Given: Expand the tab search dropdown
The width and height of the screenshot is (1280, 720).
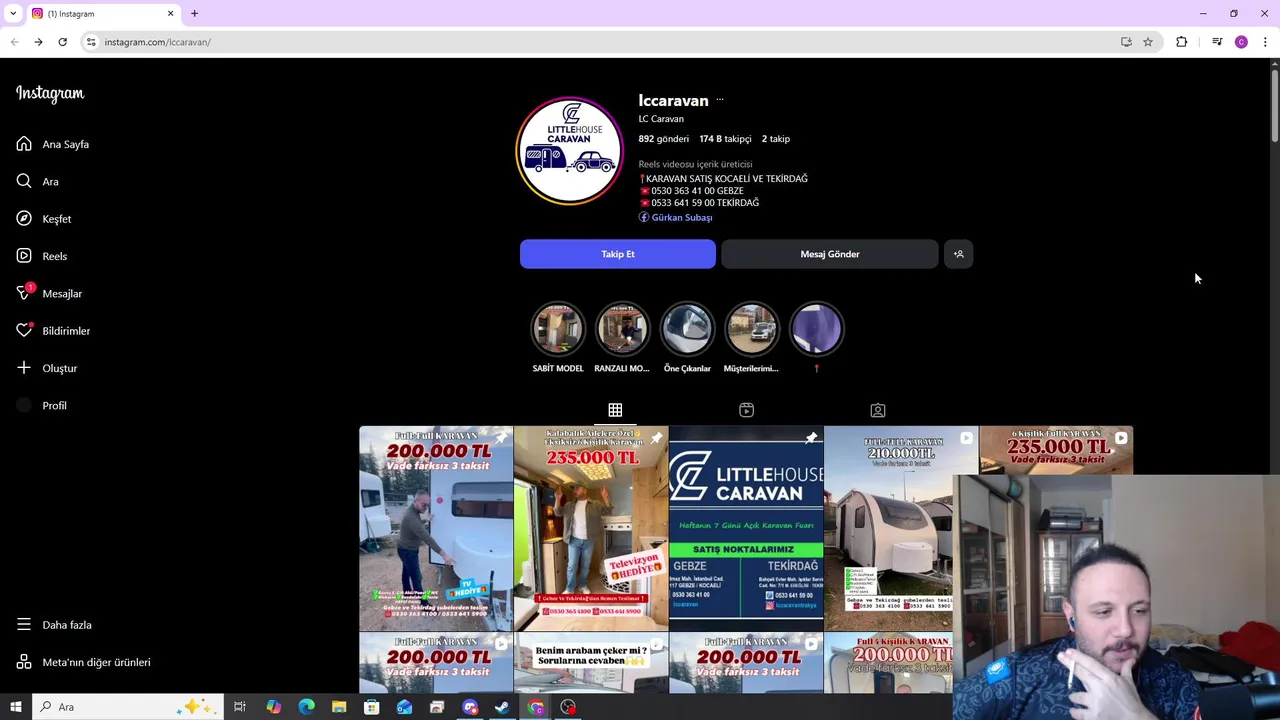Looking at the screenshot, I should [12, 14].
